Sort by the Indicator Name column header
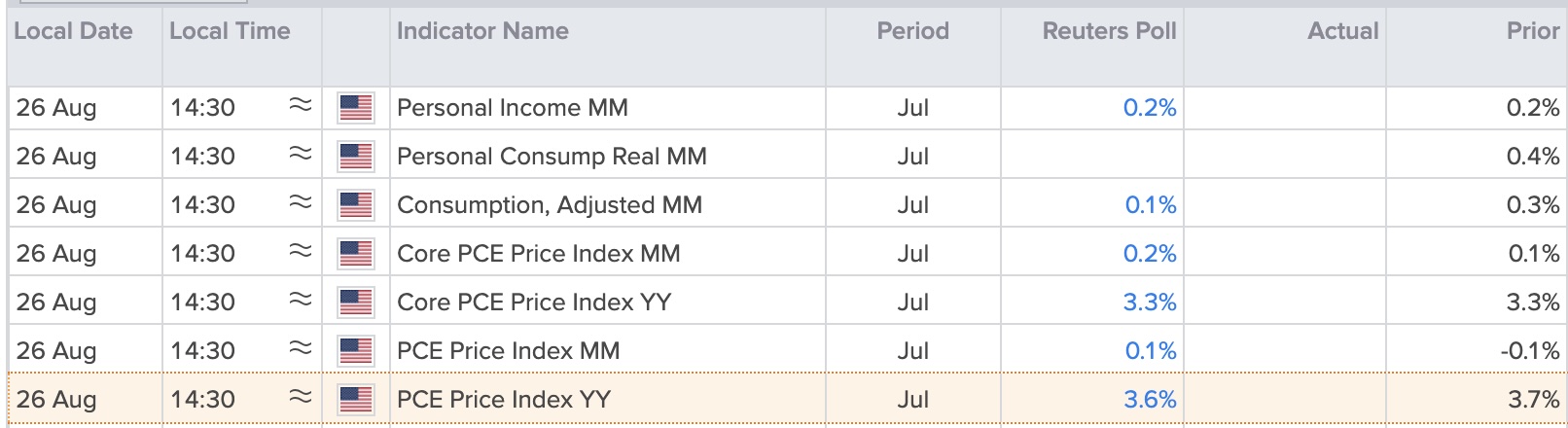1568x428 pixels. tap(482, 31)
